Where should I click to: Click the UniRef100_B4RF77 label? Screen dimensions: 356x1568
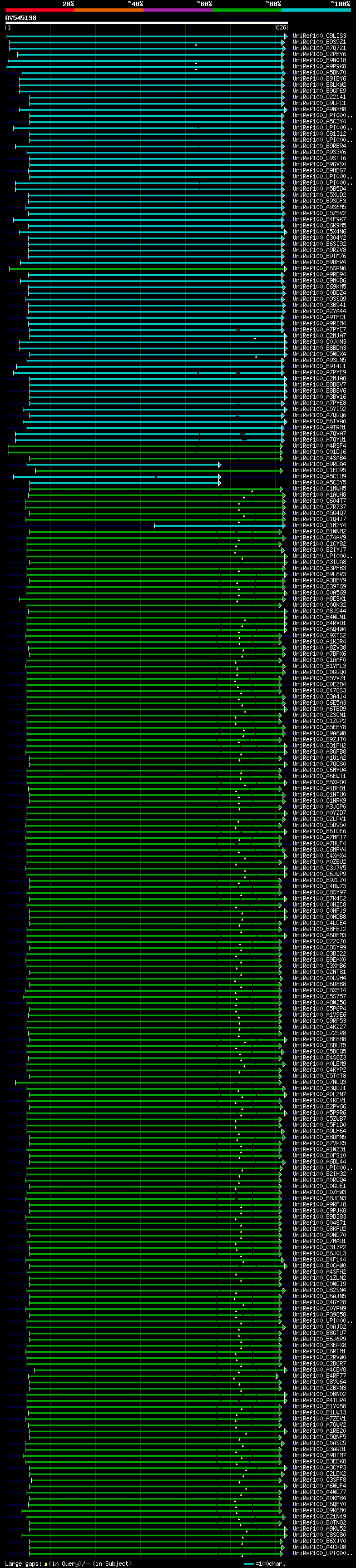tap(319, 1376)
